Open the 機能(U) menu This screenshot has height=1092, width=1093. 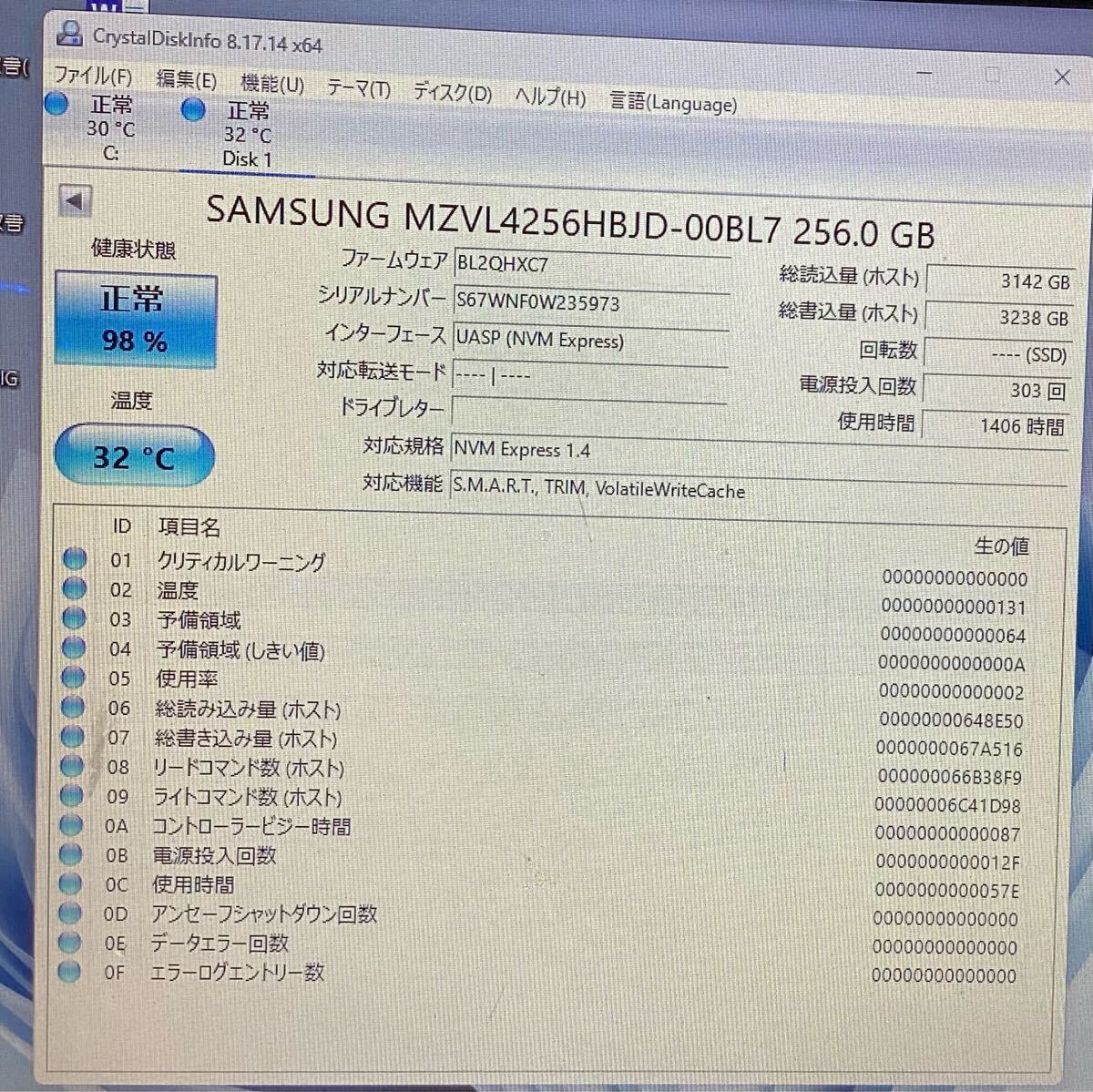(x=272, y=84)
